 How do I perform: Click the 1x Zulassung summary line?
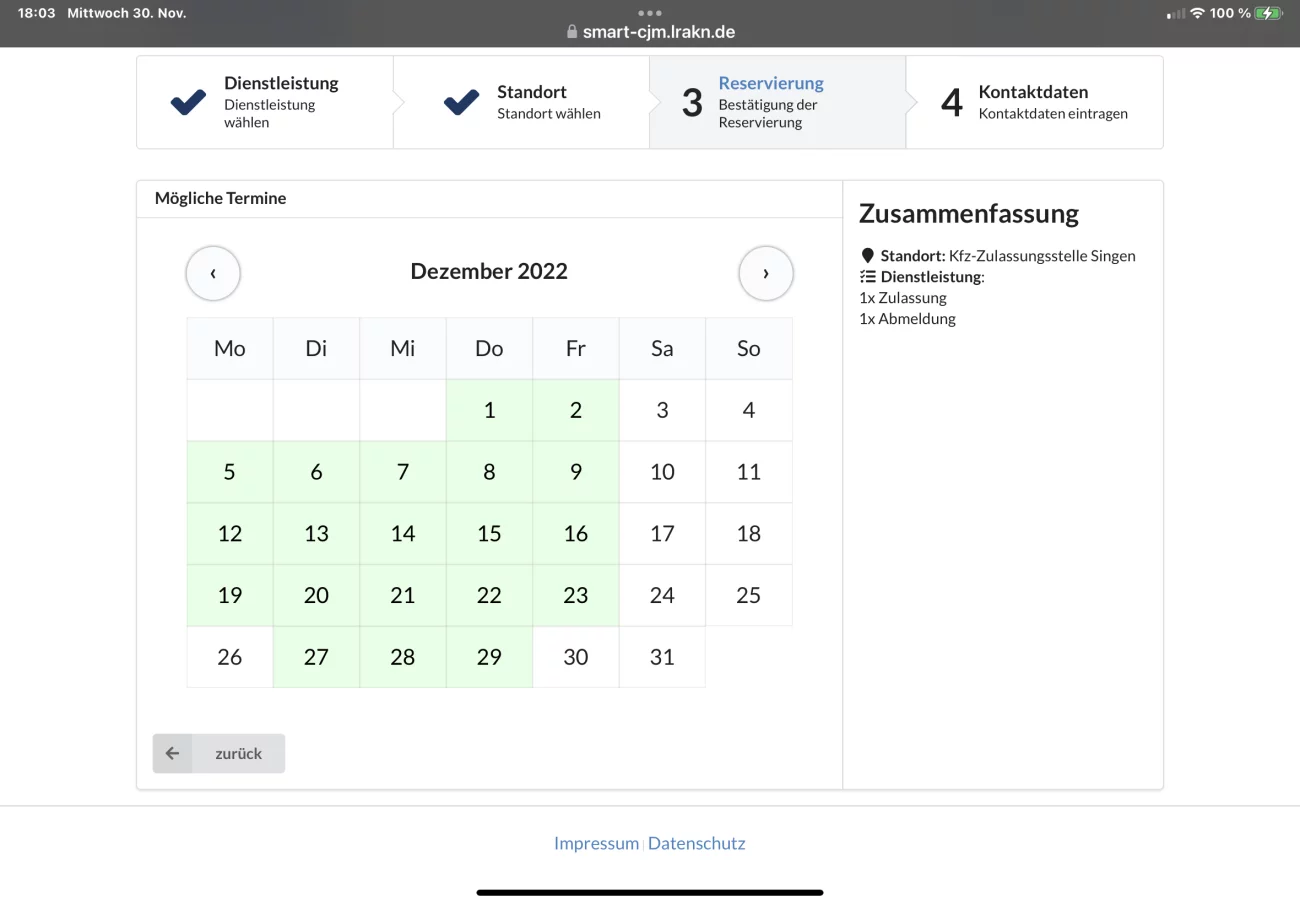click(903, 298)
